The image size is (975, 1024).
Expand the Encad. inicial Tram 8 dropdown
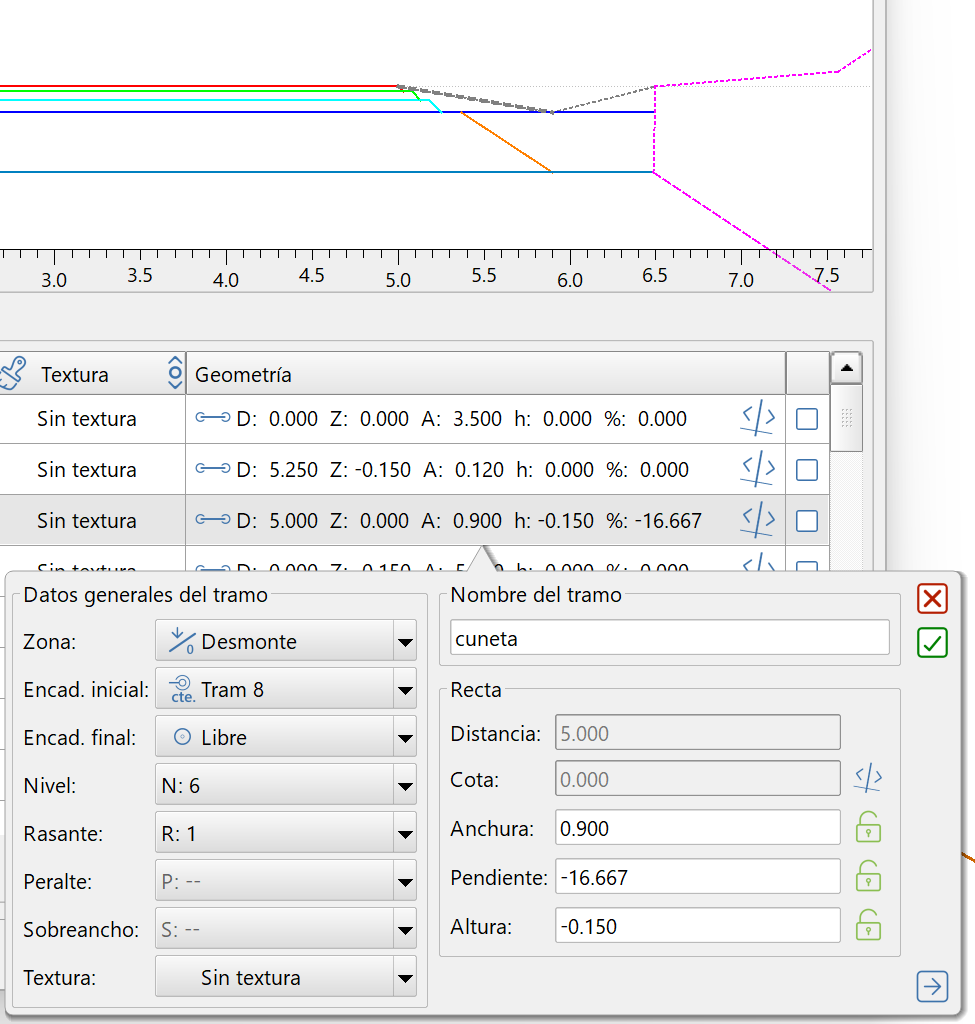click(285, 689)
